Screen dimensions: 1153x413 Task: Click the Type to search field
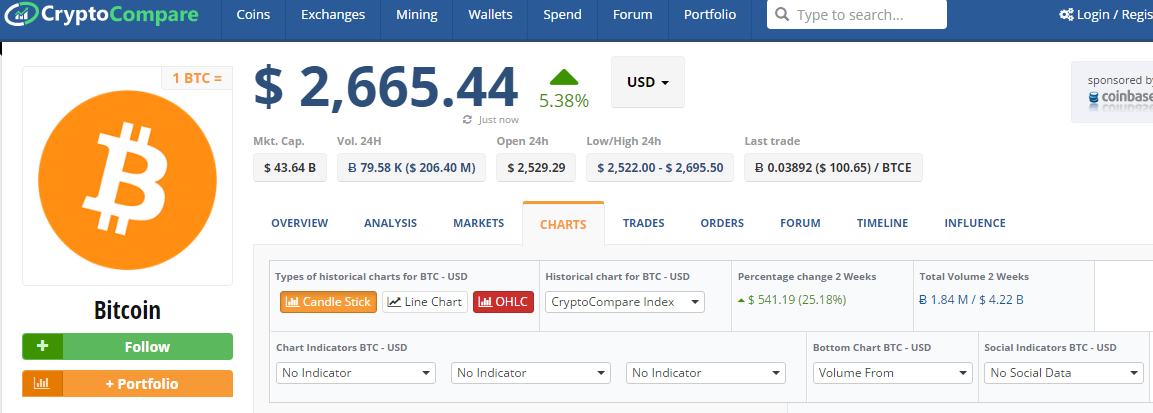pyautogui.click(x=857, y=15)
